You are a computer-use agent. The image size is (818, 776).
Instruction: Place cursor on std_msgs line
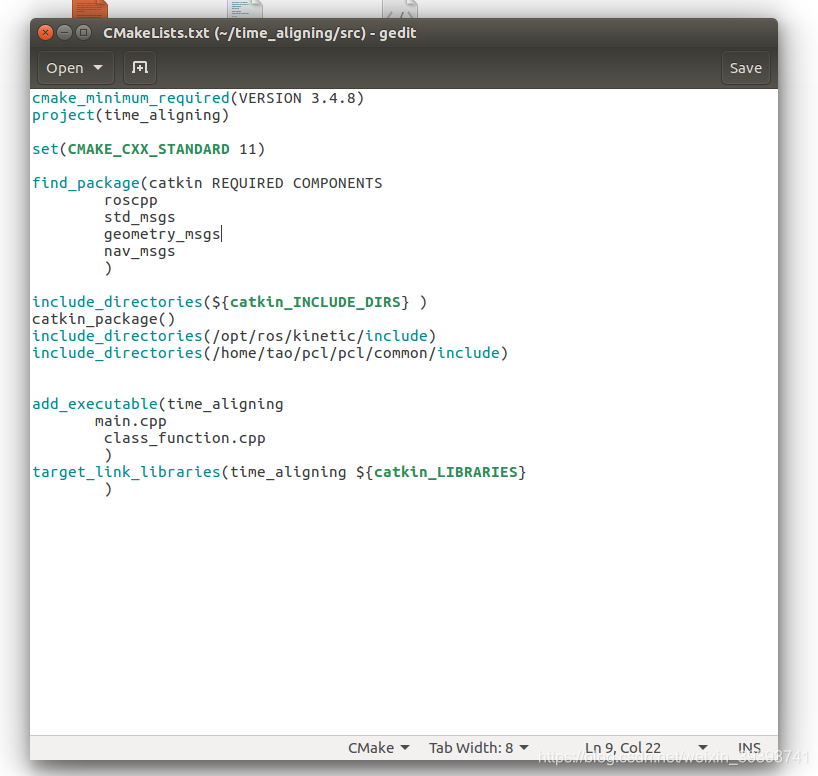[x=139, y=217]
